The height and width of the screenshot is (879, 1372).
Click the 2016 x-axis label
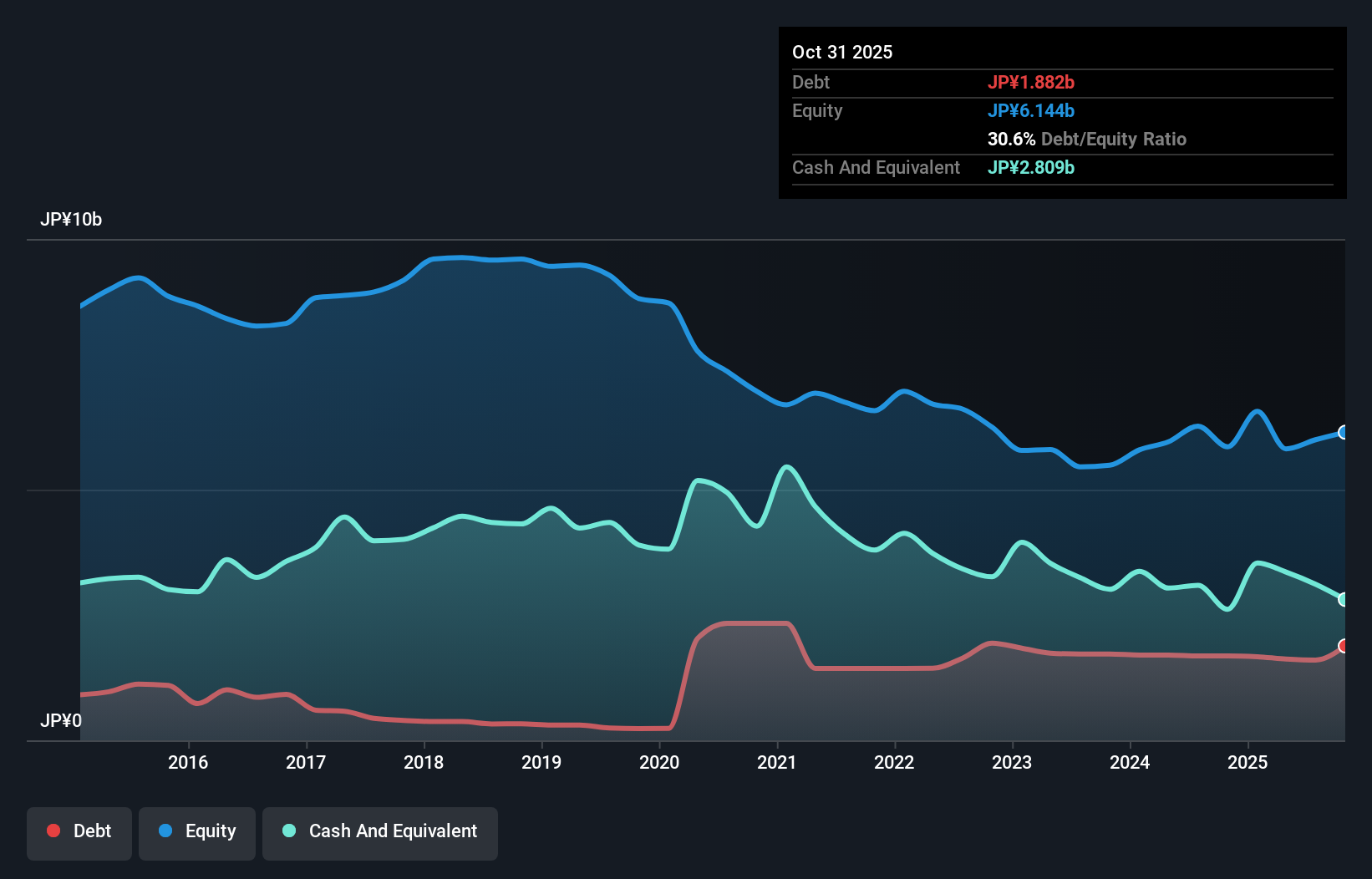(188, 762)
